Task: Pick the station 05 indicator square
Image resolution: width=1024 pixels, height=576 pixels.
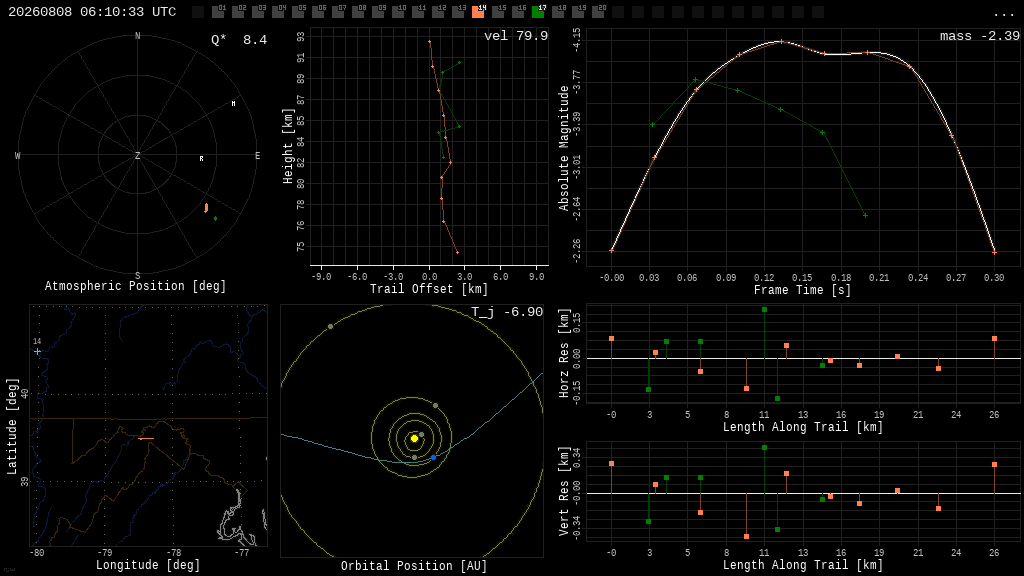Action: pyautogui.click(x=298, y=11)
